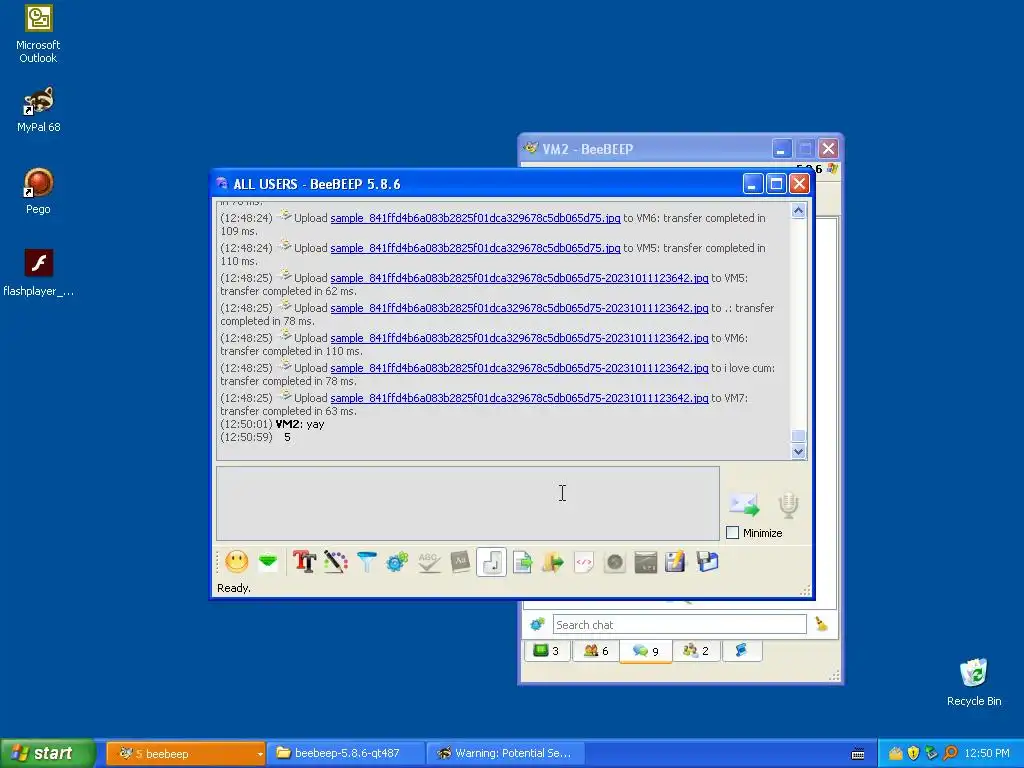Select MyPal 68 desktop shortcut
The height and width of the screenshot is (768, 1024).
pyautogui.click(x=38, y=110)
